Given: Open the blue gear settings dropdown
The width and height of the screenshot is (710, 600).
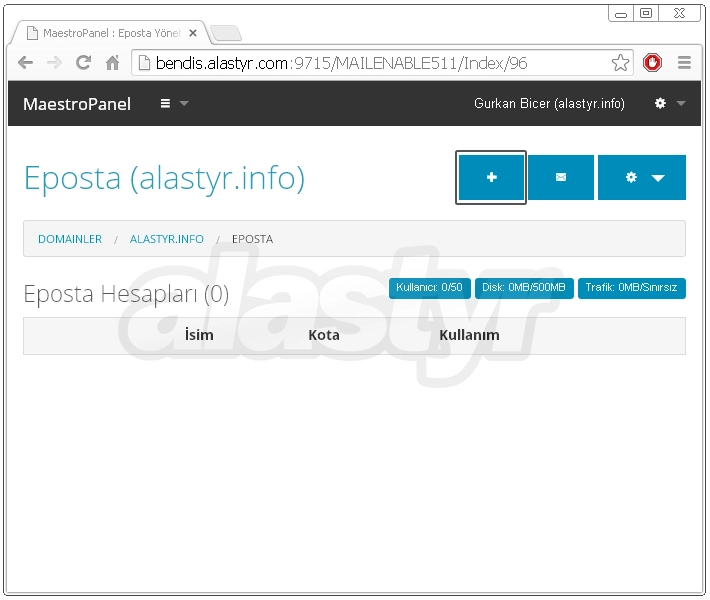Looking at the screenshot, I should pos(642,177).
